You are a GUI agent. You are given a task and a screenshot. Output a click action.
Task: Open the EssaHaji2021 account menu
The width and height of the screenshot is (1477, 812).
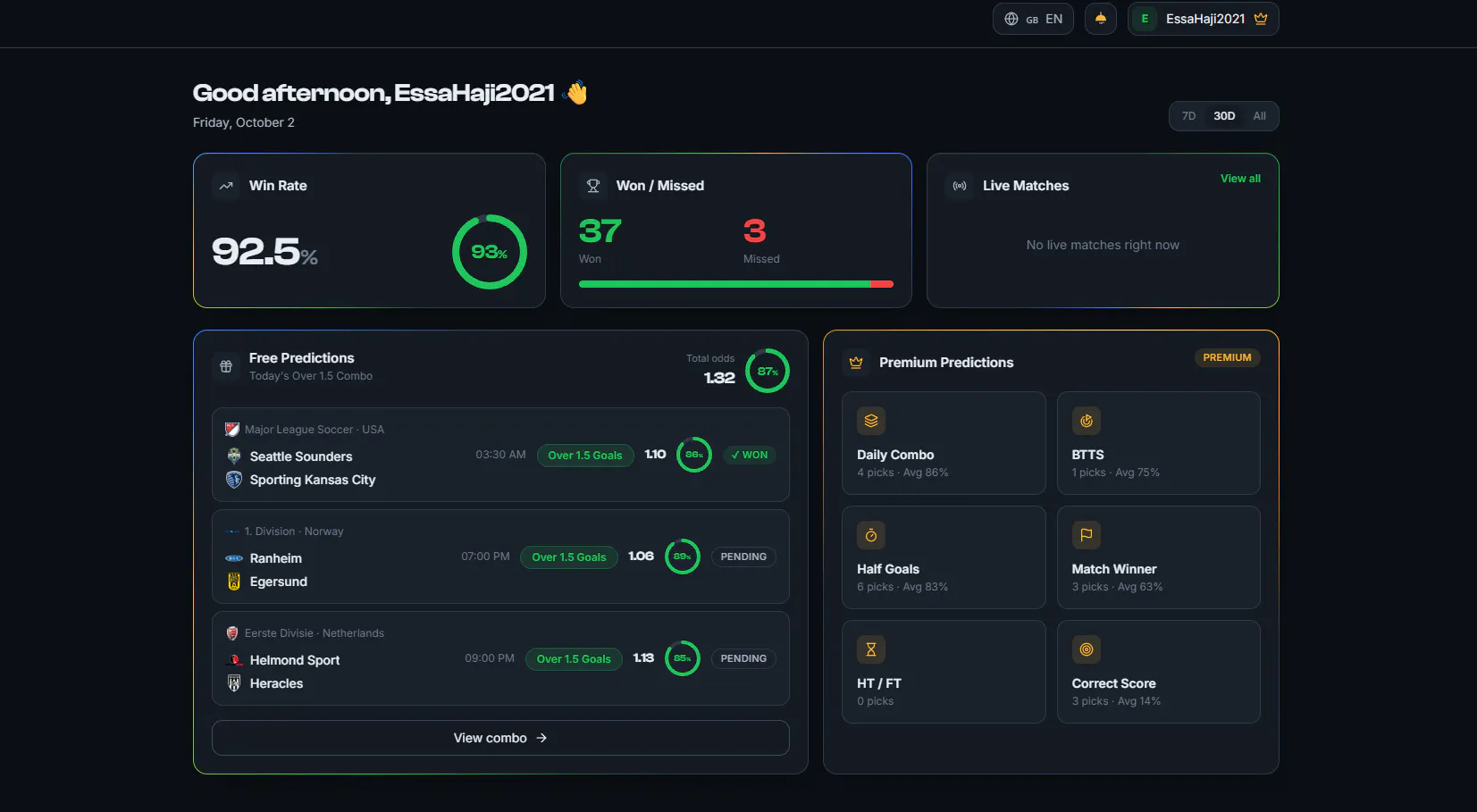[x=1204, y=19]
